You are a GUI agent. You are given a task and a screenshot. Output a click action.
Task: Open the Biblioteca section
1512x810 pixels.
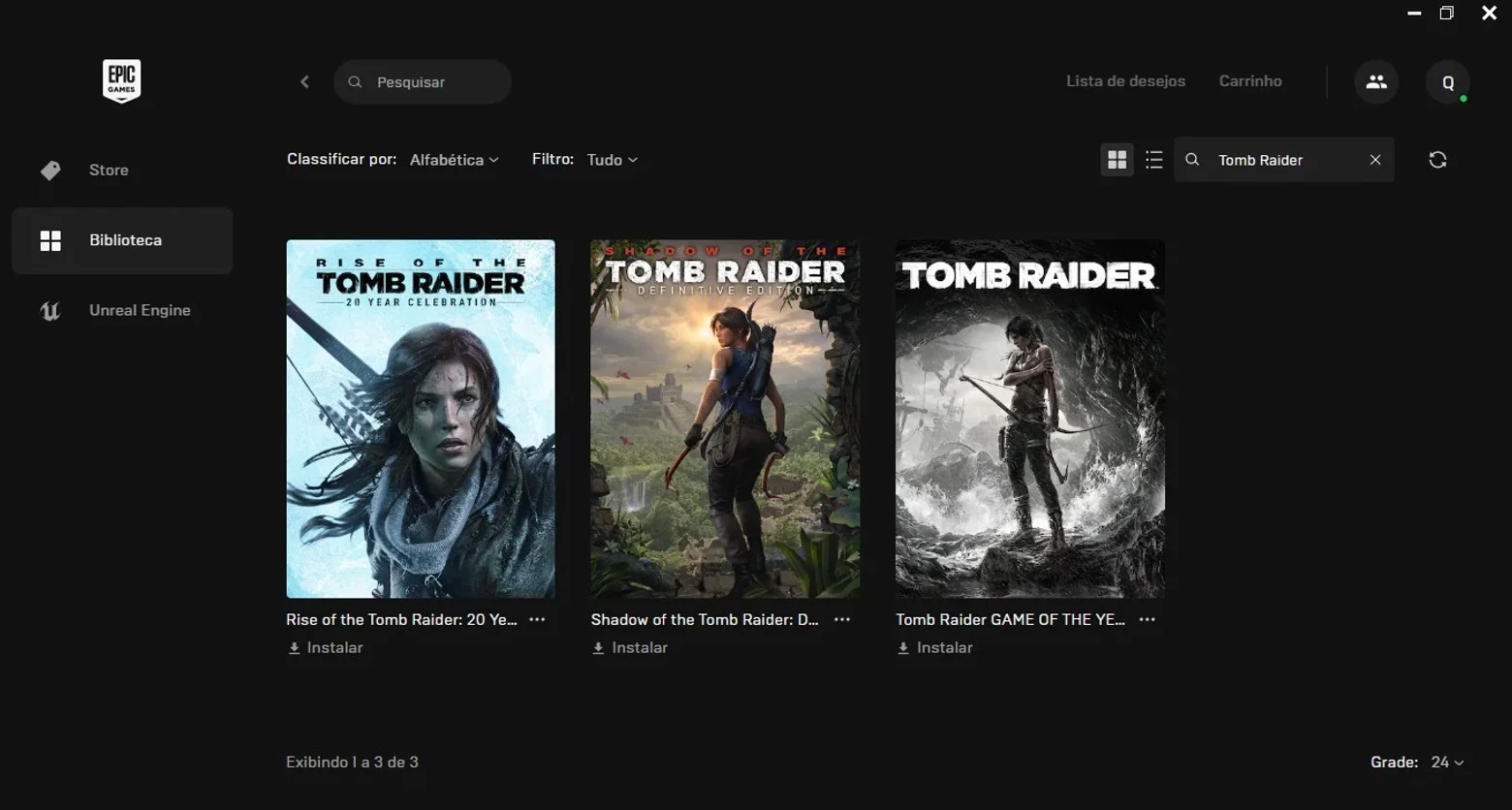tap(122, 240)
